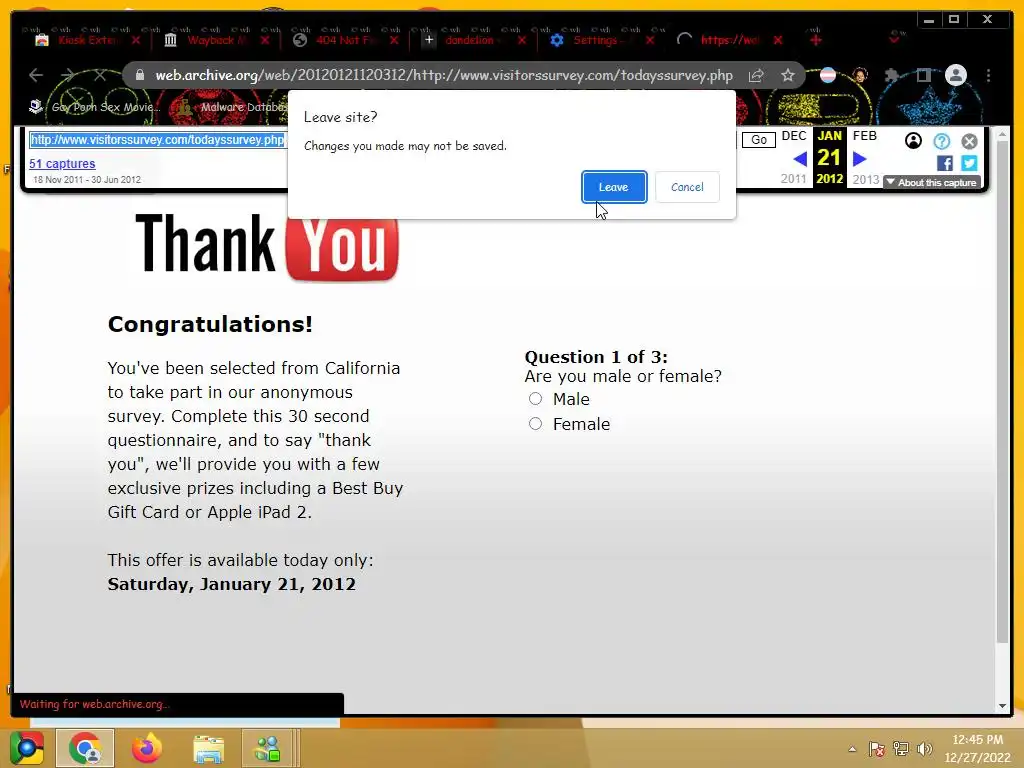Close the Wayback Machine tab

[264, 40]
